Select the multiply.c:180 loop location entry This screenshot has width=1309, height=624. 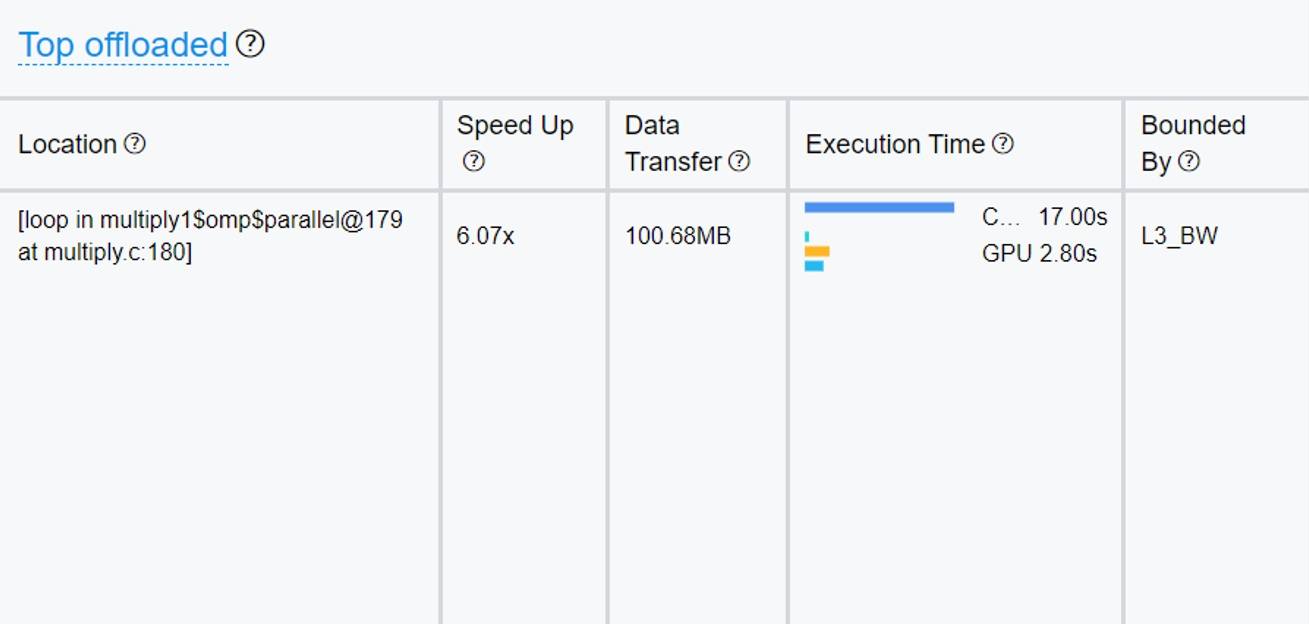click(x=210, y=236)
